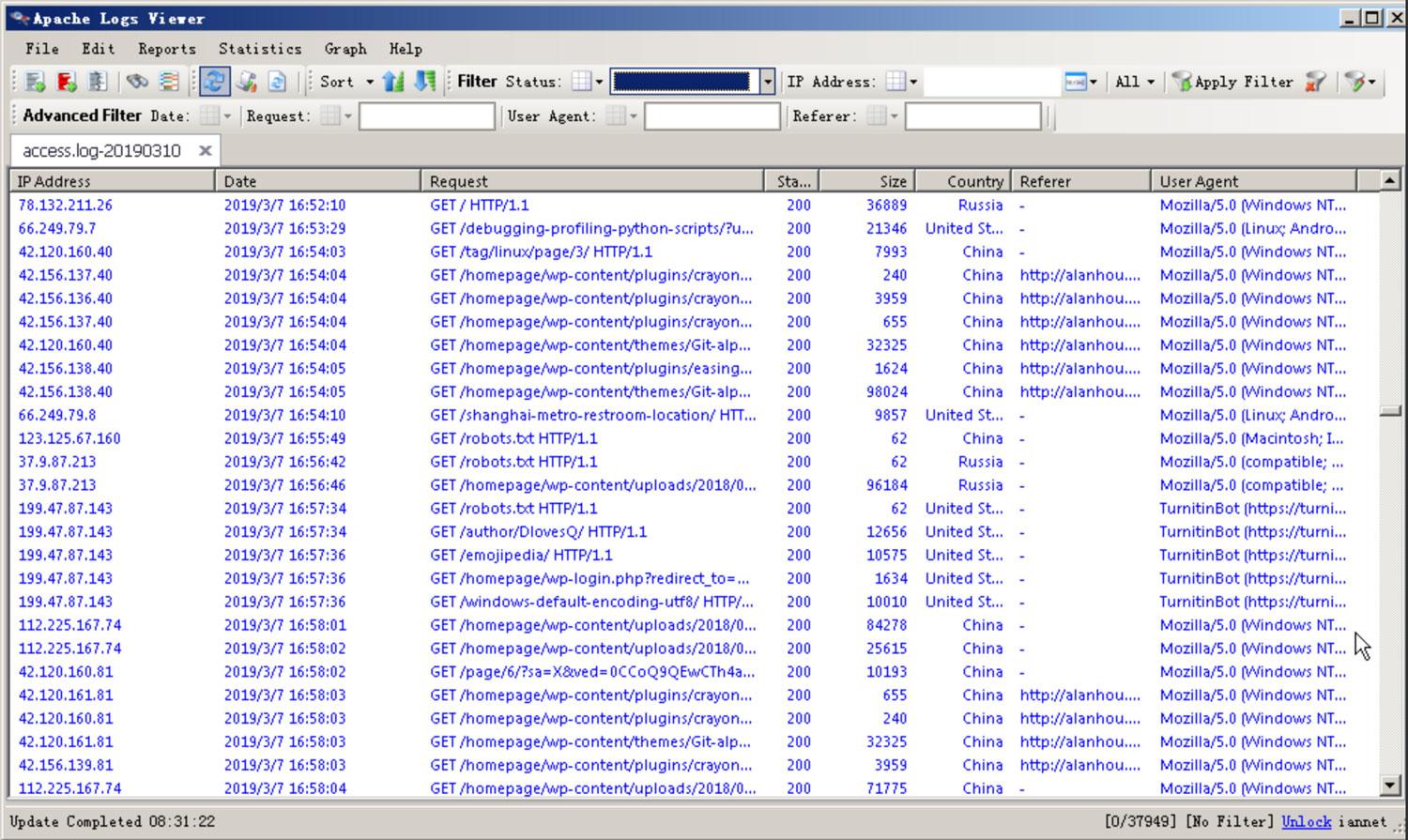Open the Sort dropdown
1408x840 pixels.
[x=345, y=82]
